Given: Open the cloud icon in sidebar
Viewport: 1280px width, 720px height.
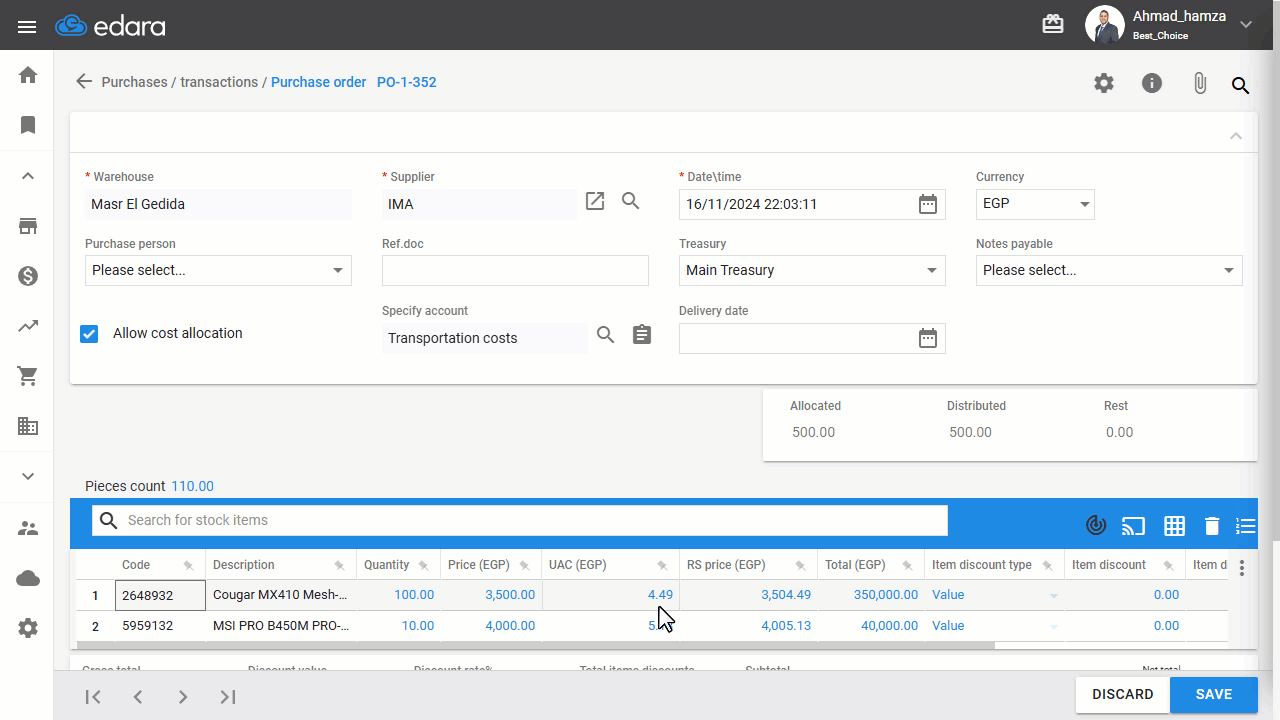Looking at the screenshot, I should (x=28, y=578).
